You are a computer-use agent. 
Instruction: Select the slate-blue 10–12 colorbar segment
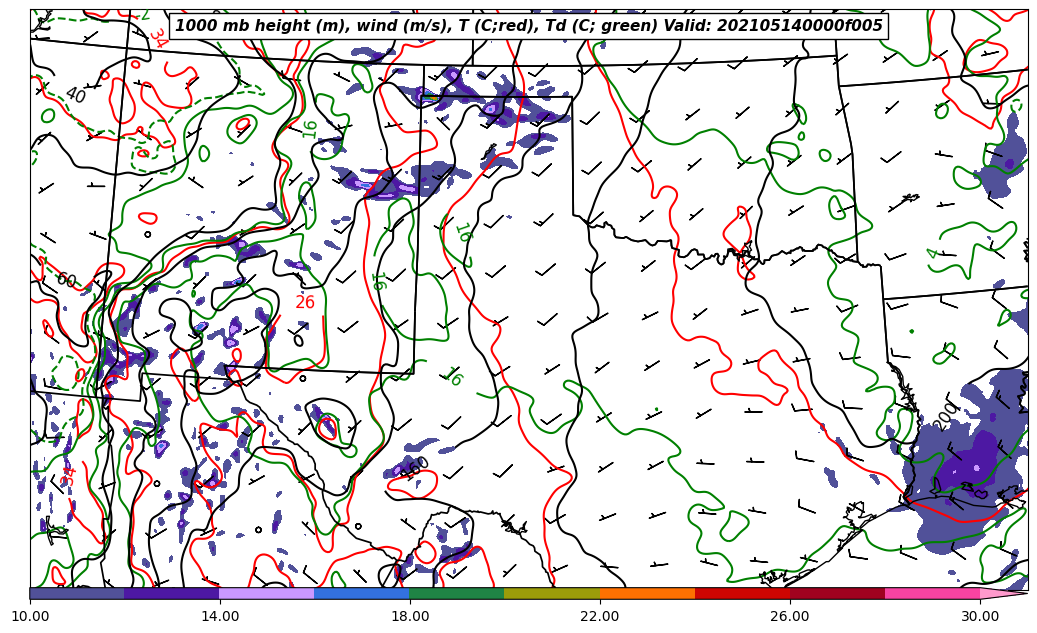(x=77, y=593)
